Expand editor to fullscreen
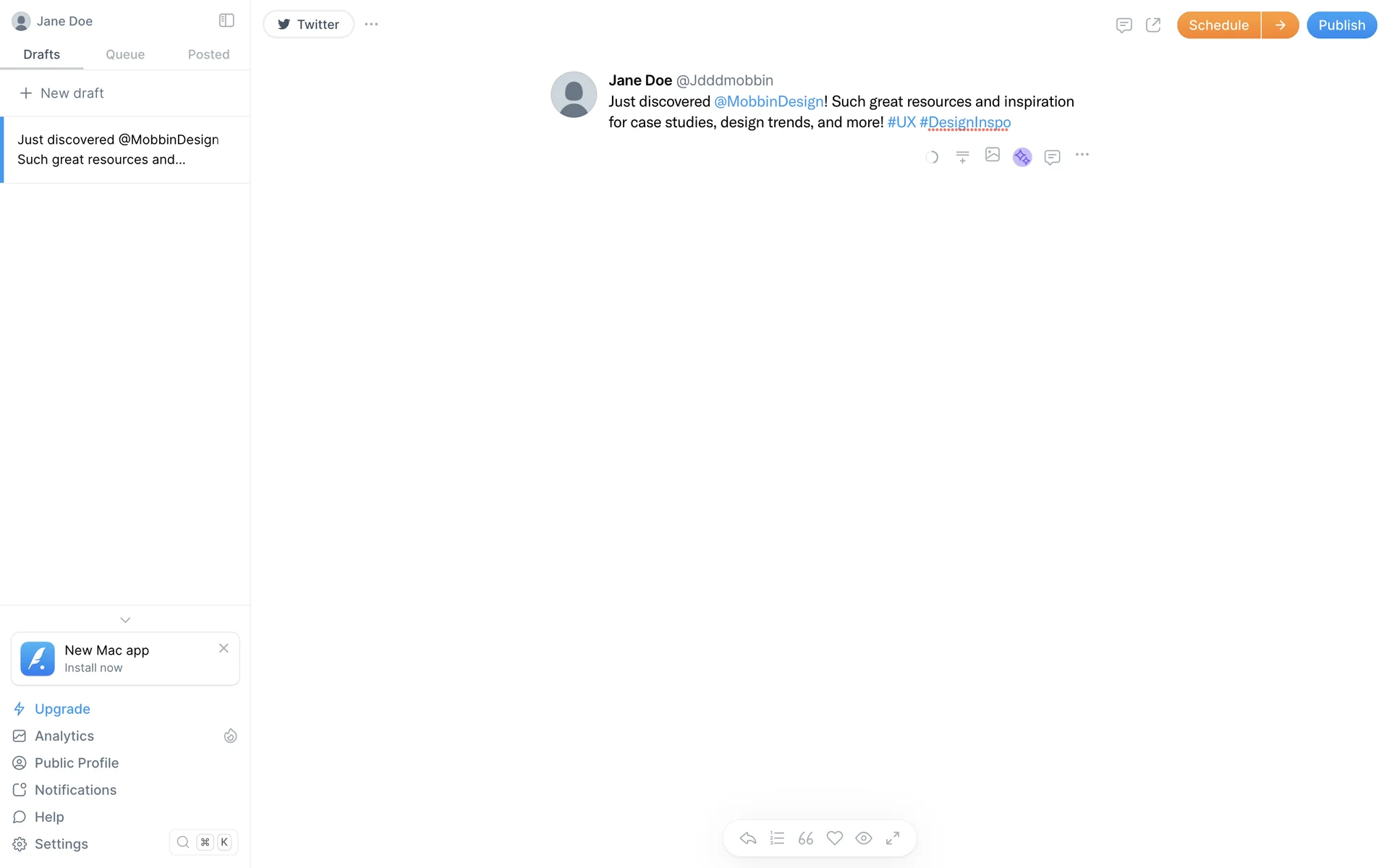Image resolution: width=1389 pixels, height=868 pixels. pyautogui.click(x=893, y=838)
